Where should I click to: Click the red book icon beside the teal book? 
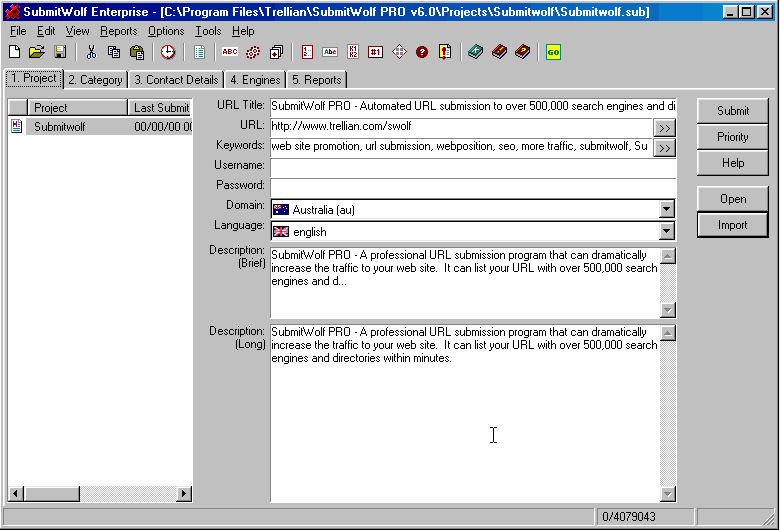pos(499,52)
